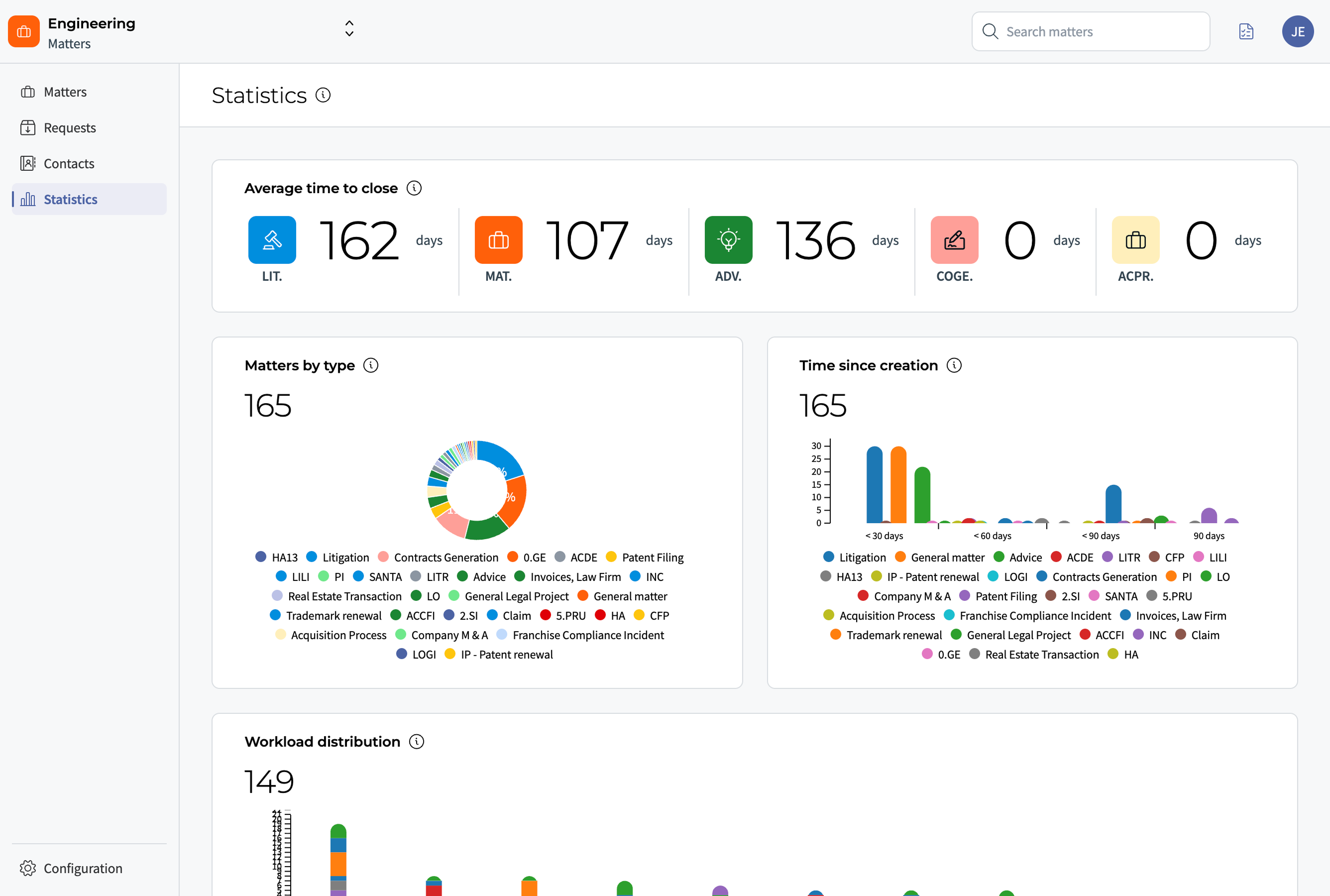Click the Engineering Matters app logo
This screenshot has height=896, width=1330.
pyautogui.click(x=23, y=31)
